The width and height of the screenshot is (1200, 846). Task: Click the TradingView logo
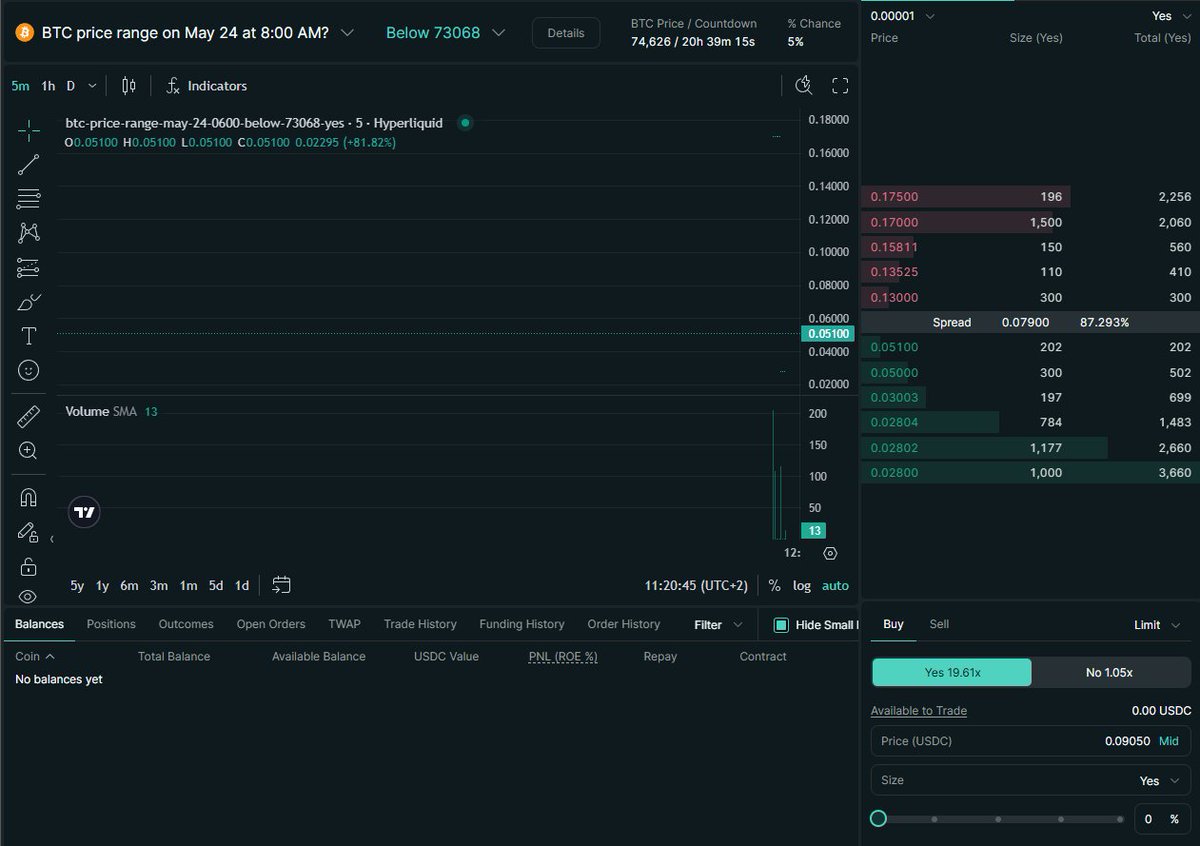[85, 512]
